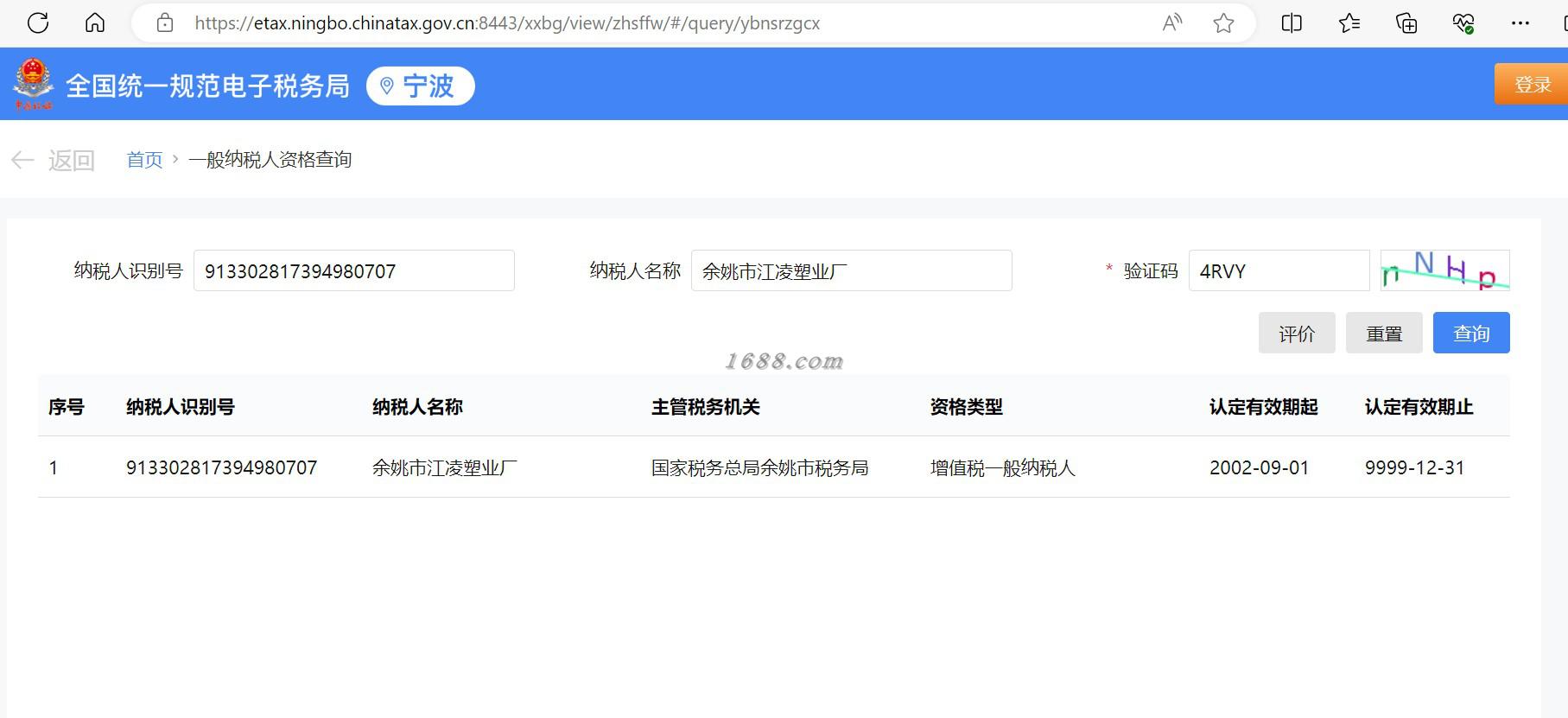Click the location pin icon next to 宁波
This screenshot has height=718, width=1568.
point(387,86)
